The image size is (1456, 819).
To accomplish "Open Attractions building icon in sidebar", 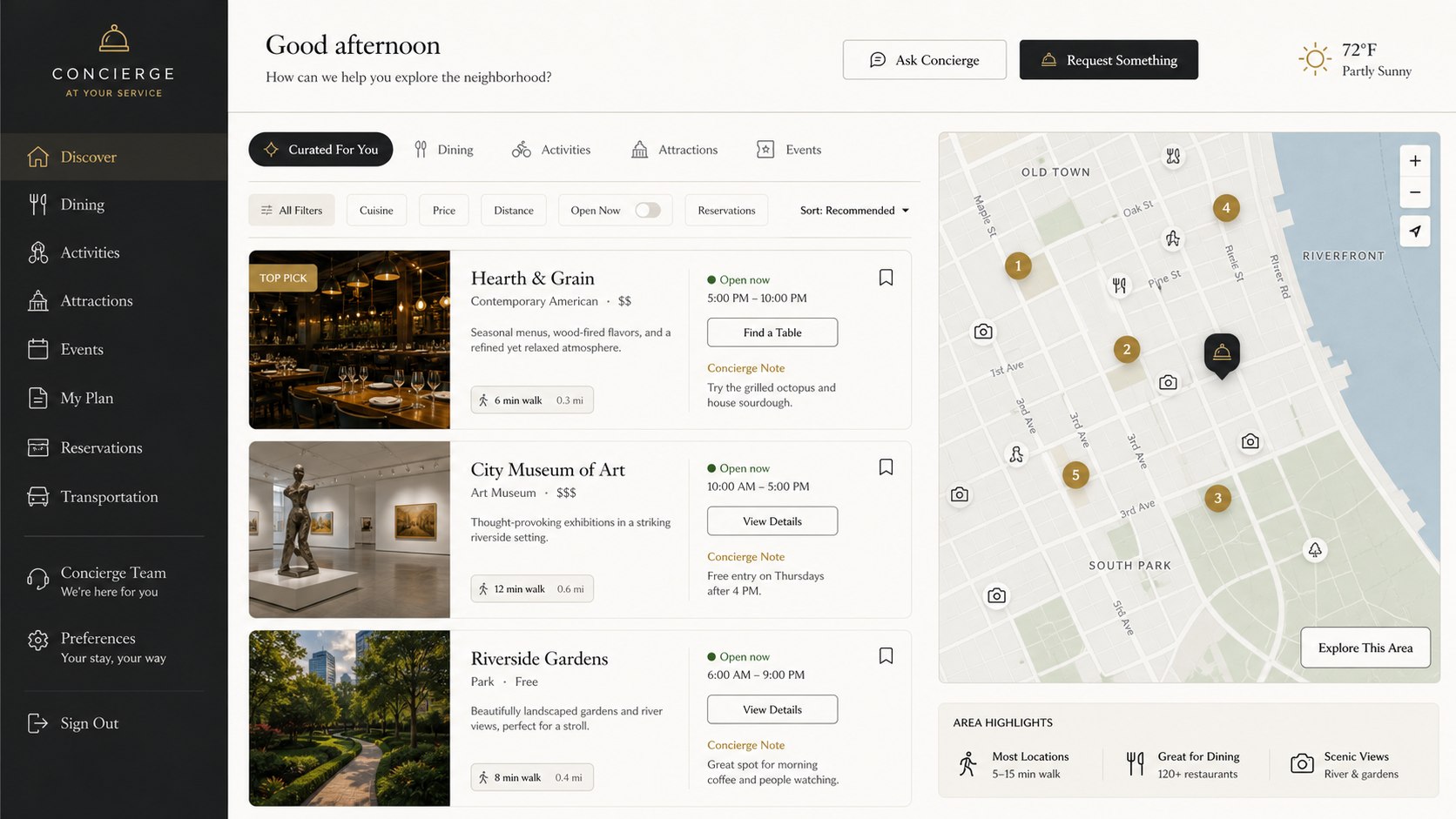I will point(37,301).
